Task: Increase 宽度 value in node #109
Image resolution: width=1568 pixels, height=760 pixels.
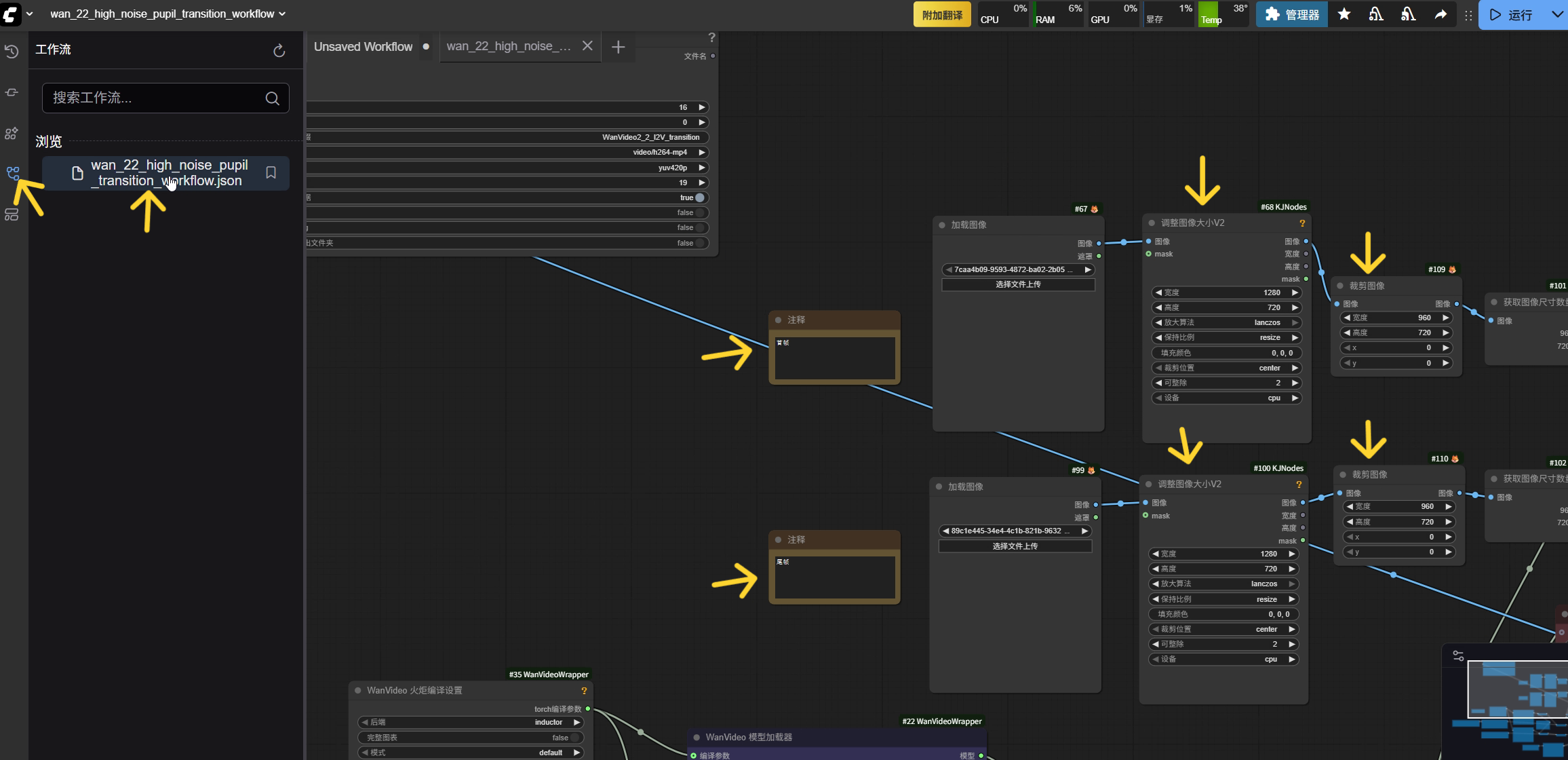Action: click(1445, 318)
